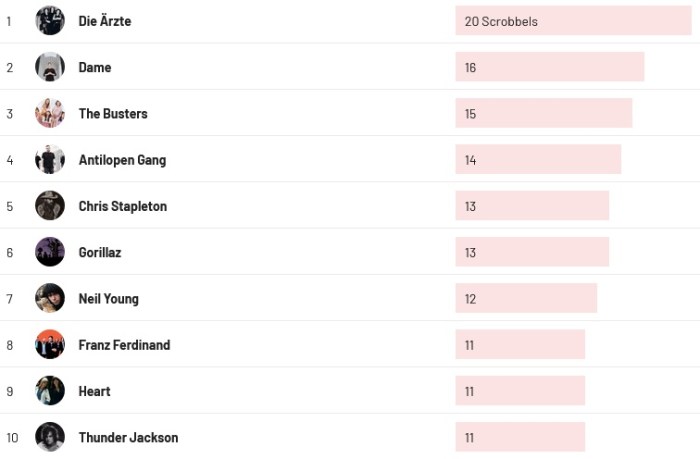Open the Gorillaz avatar thumbnail
The image size is (700, 459).
[50, 252]
